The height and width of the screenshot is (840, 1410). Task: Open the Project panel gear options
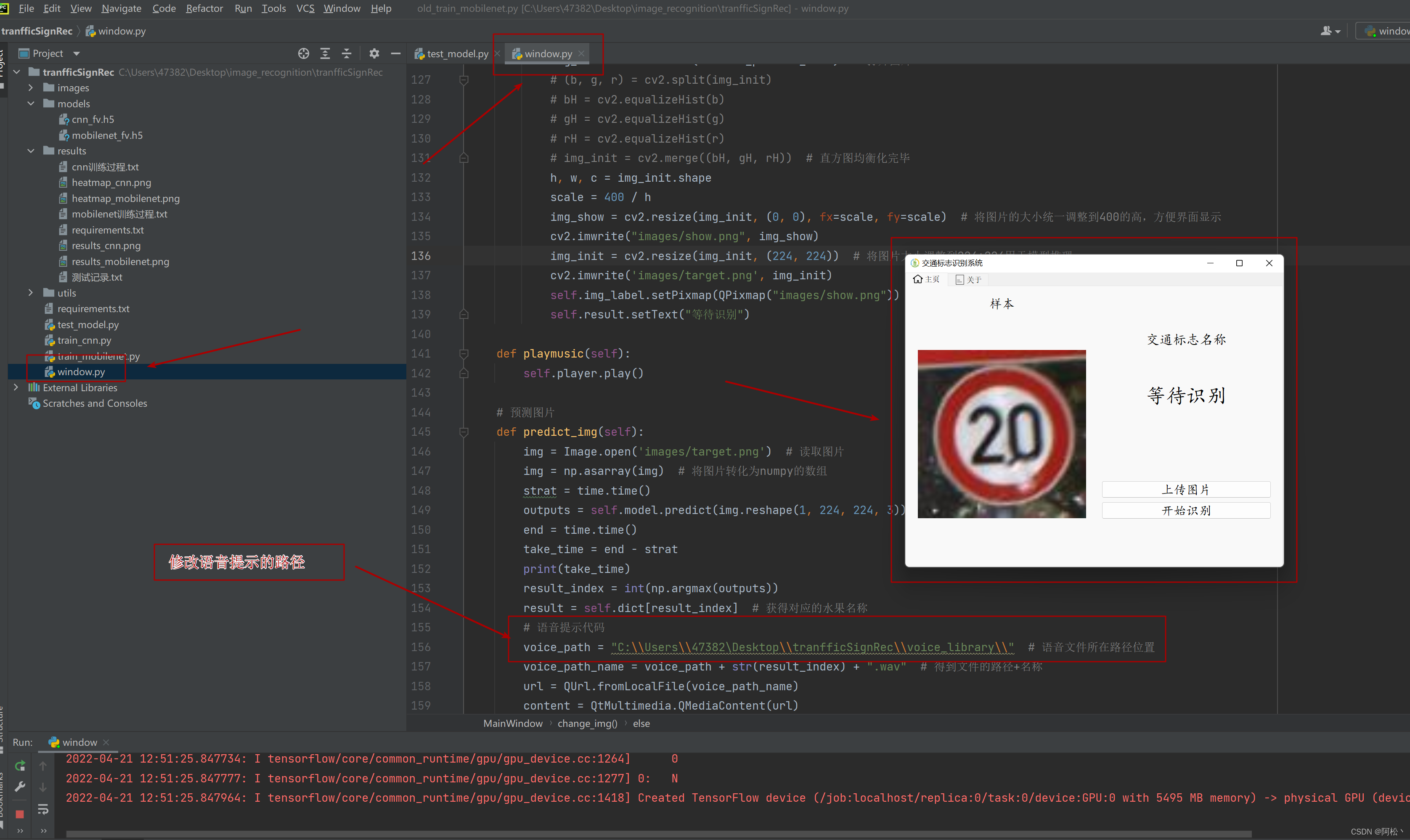pos(374,53)
